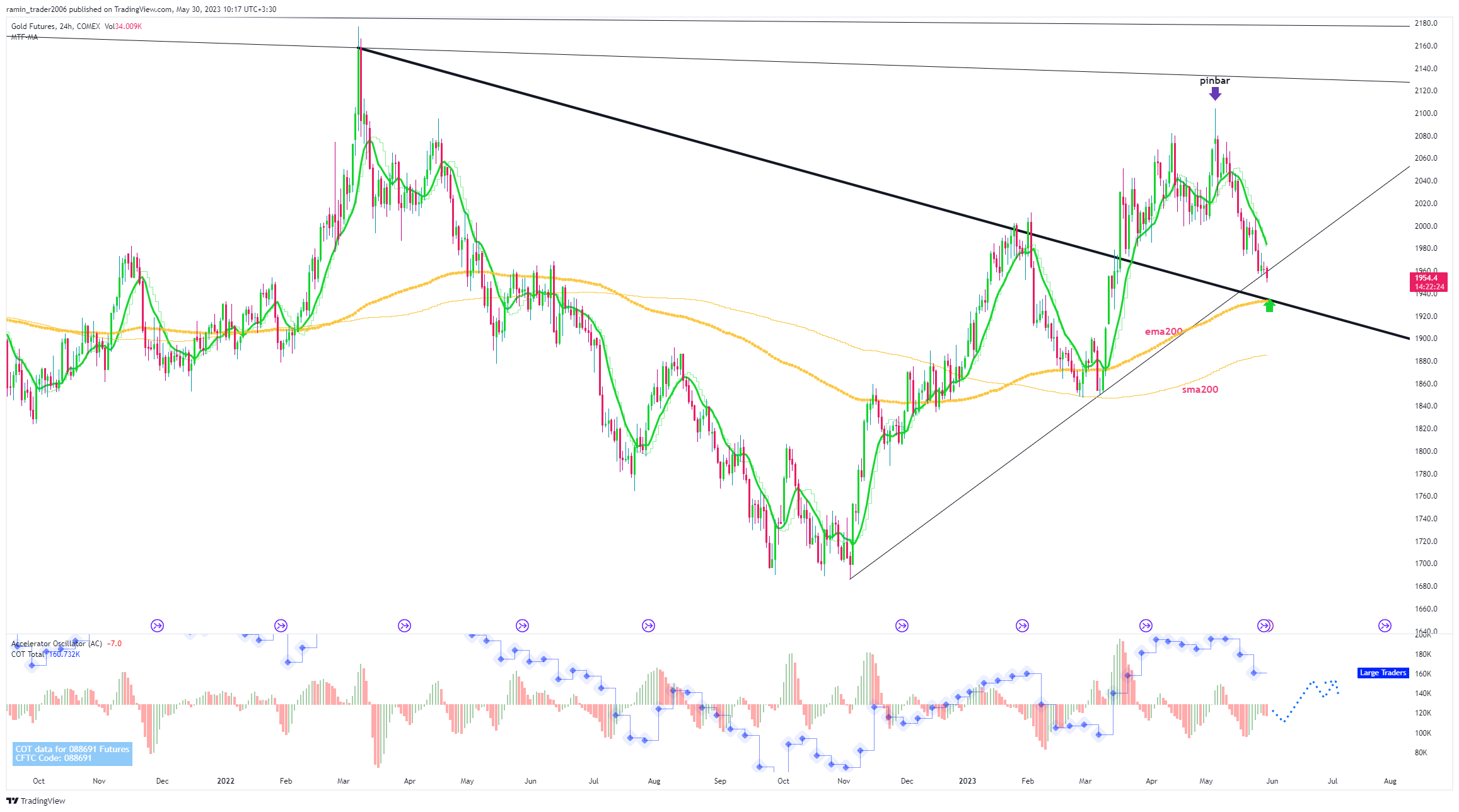Click the 'Large Traders' blue label
The image size is (1459, 812).
(x=1383, y=673)
